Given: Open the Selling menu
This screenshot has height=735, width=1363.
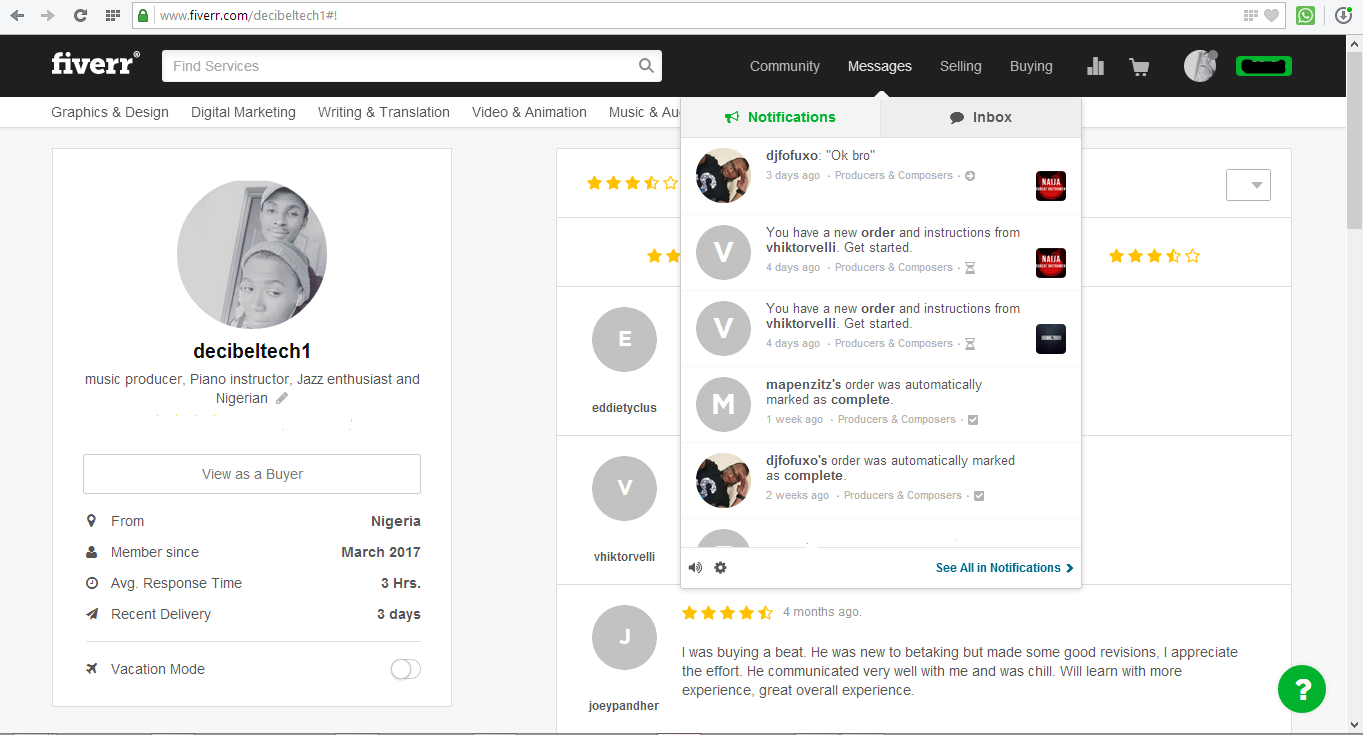Looking at the screenshot, I should 961,66.
